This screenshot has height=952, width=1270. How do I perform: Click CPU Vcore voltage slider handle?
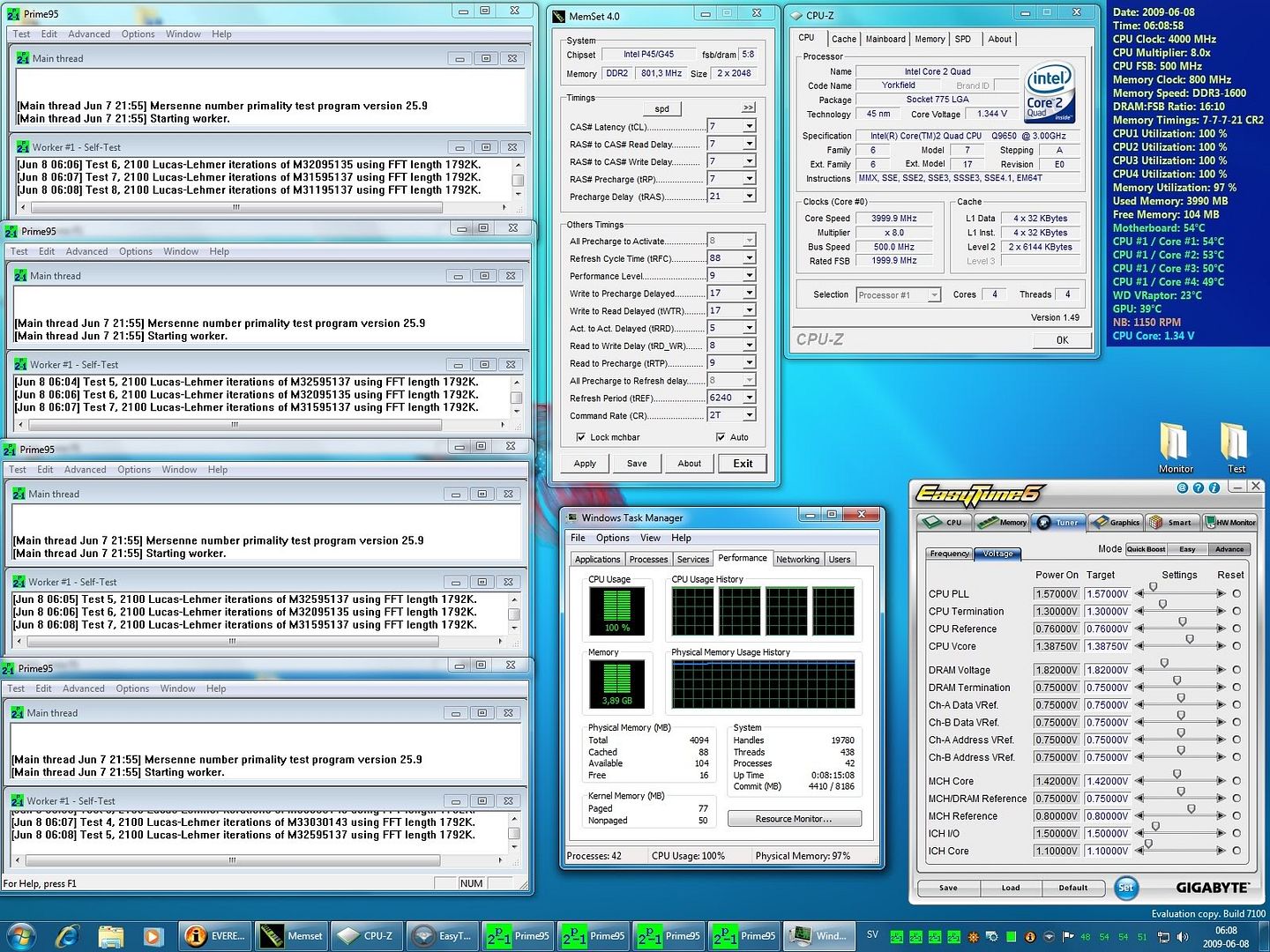[1190, 640]
